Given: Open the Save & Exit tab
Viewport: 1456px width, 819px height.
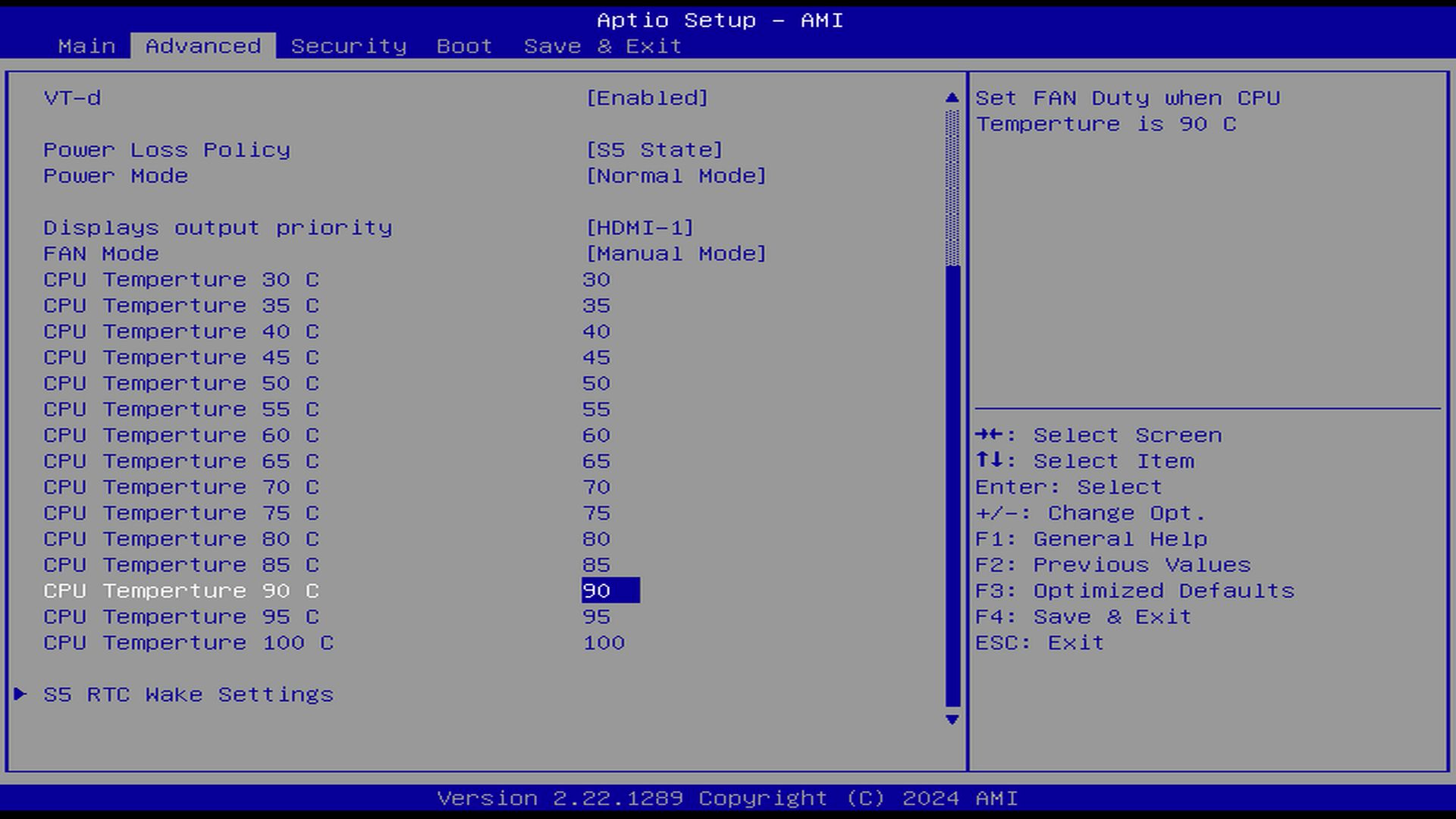Looking at the screenshot, I should 602,46.
